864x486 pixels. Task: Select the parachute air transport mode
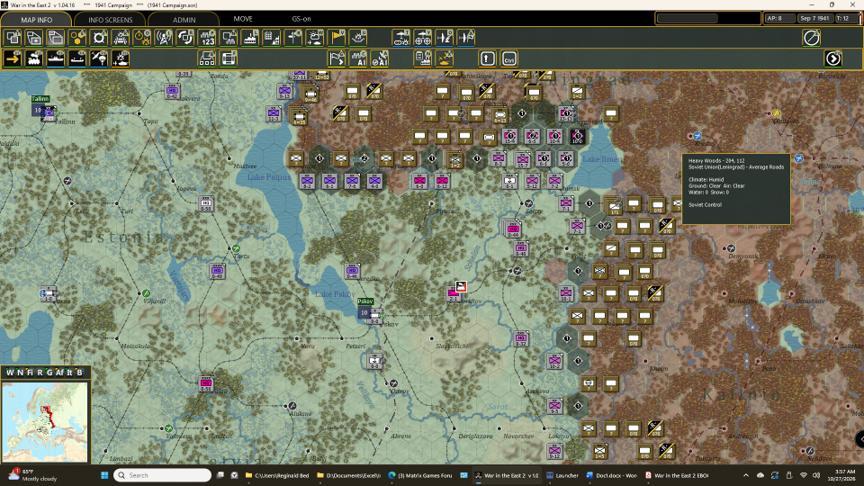99,58
